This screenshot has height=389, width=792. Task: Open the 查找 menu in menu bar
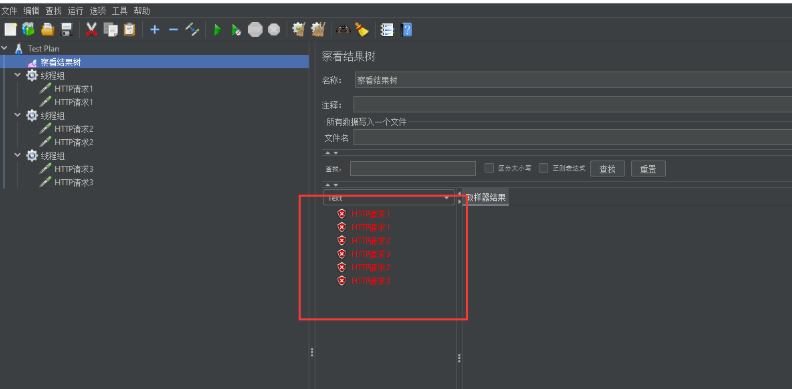(54, 11)
